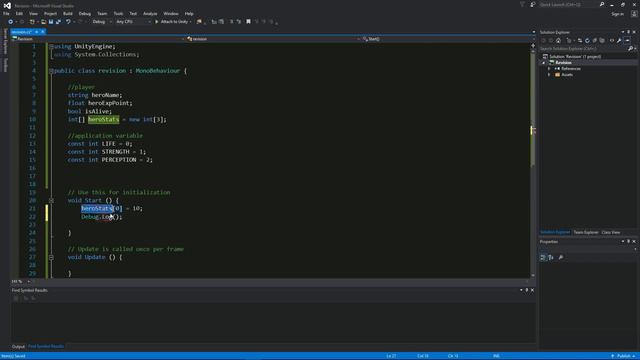Click the Attach to Unity button
The image size is (640, 360).
171,22
